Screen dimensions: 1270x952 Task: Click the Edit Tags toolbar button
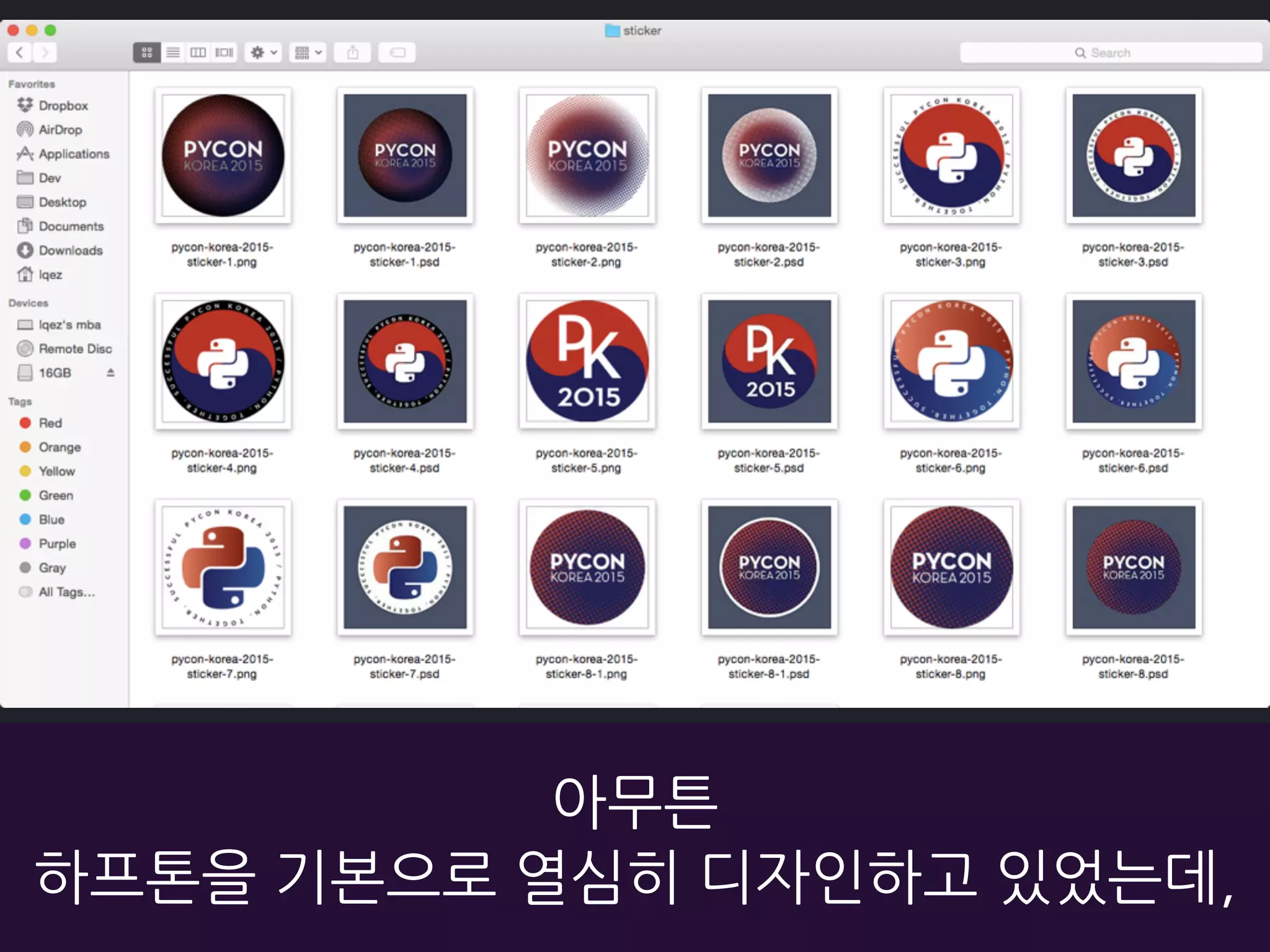[x=397, y=53]
